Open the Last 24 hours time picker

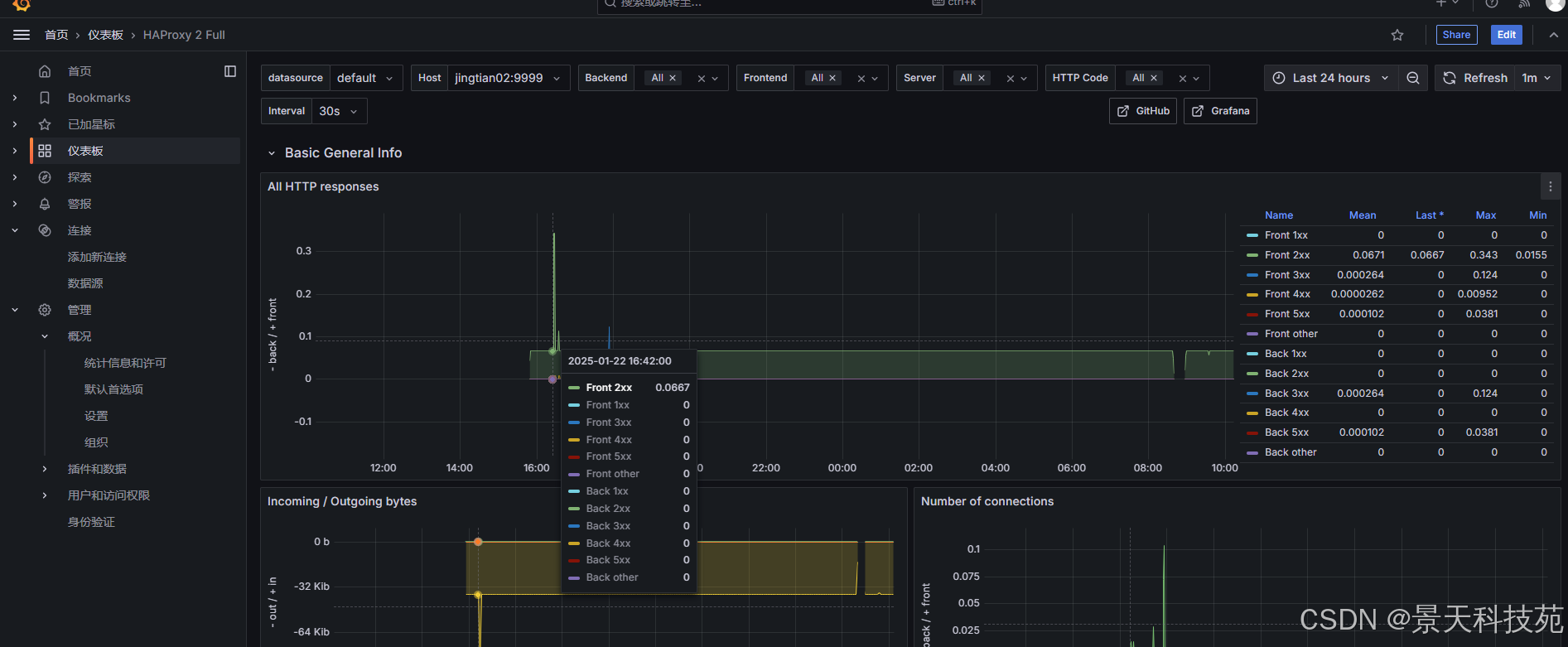click(1330, 78)
